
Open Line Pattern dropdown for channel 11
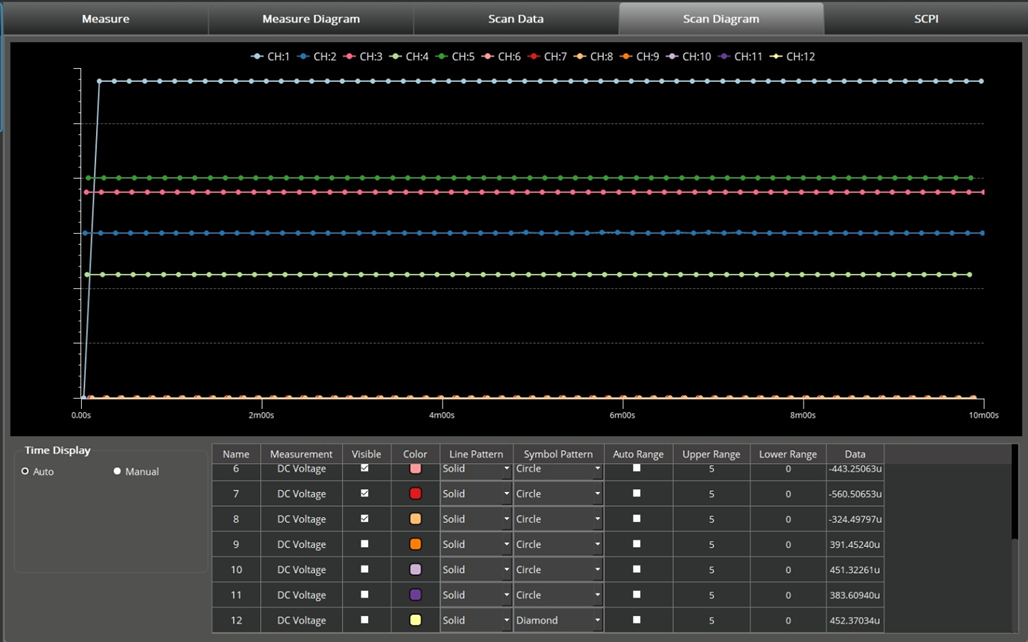[475, 595]
